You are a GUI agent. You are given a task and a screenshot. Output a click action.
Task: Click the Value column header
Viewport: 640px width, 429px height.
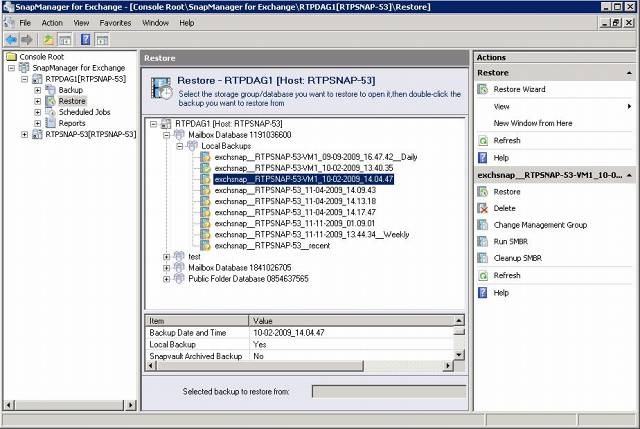[351, 321]
